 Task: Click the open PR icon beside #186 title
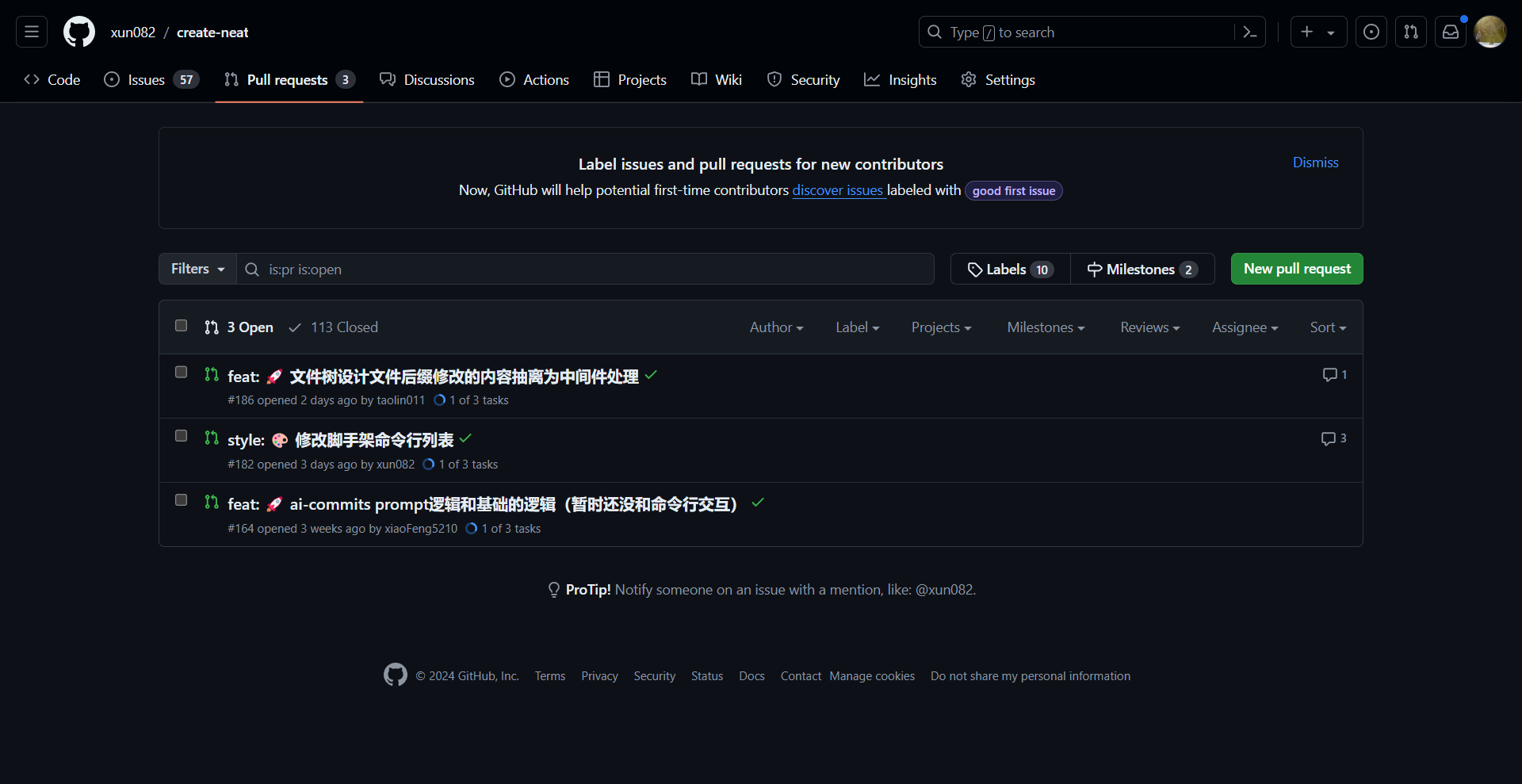[212, 374]
